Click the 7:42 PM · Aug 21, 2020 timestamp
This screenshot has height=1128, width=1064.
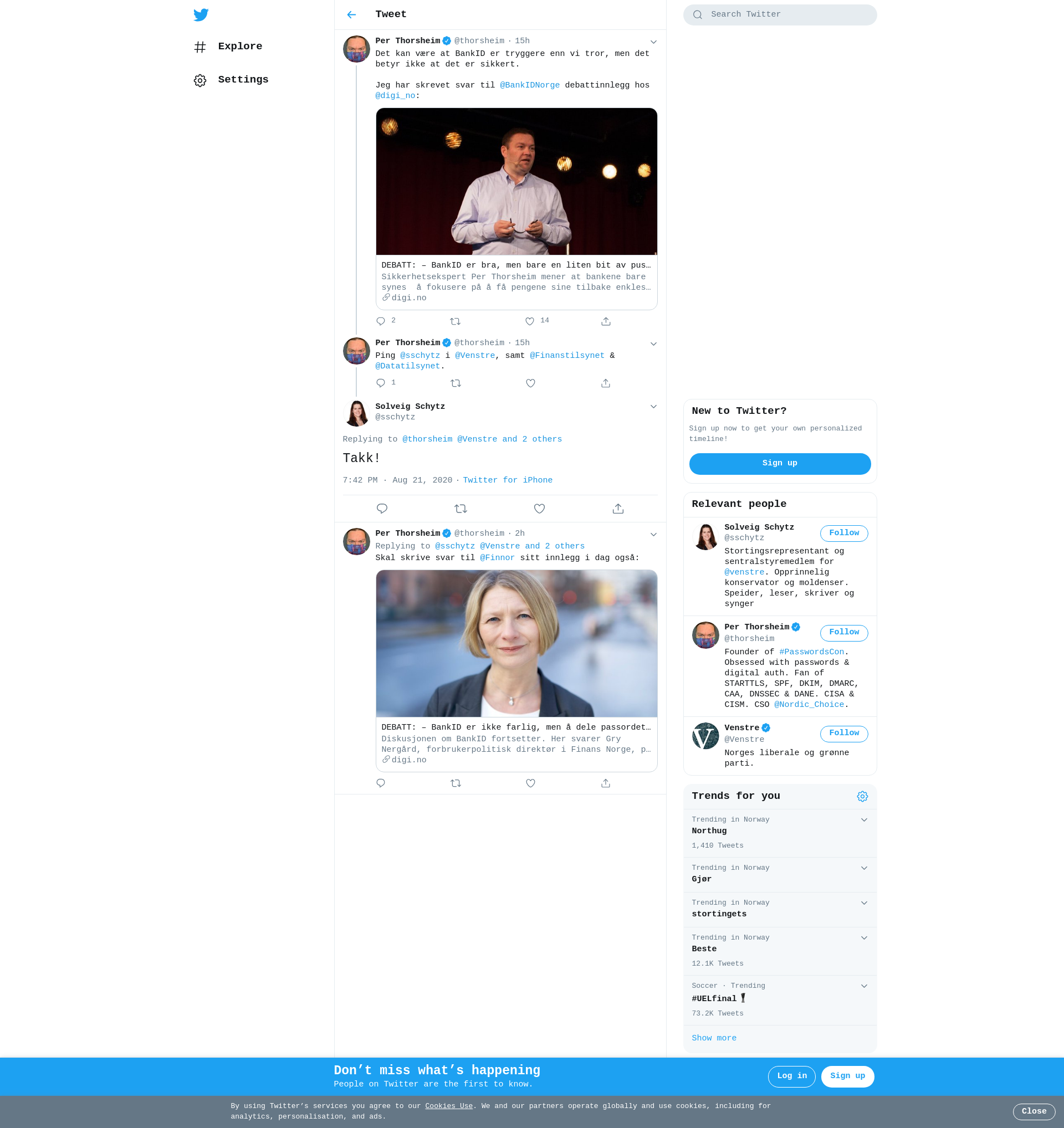397,480
